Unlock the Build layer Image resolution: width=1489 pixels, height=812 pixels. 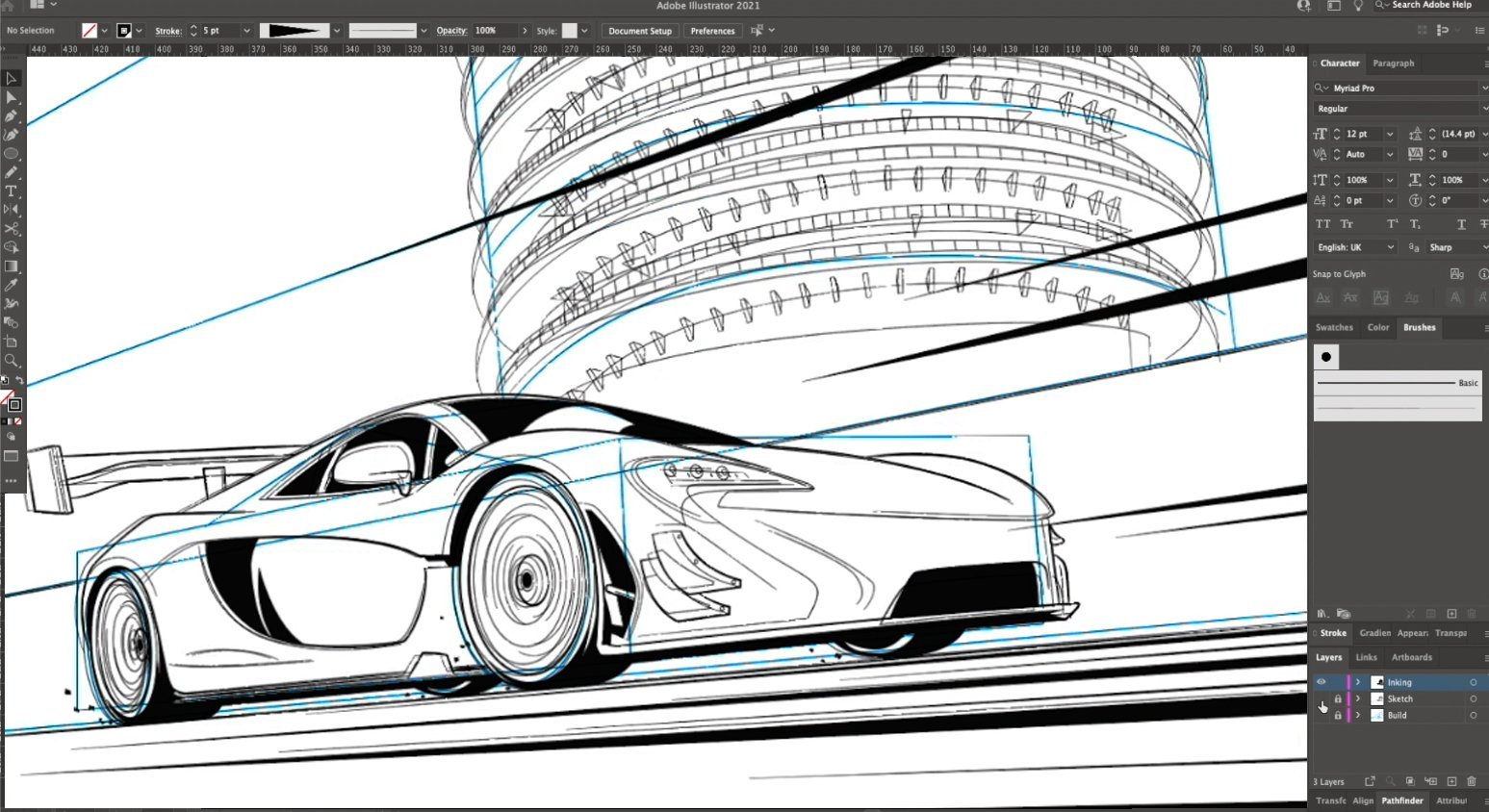point(1337,716)
